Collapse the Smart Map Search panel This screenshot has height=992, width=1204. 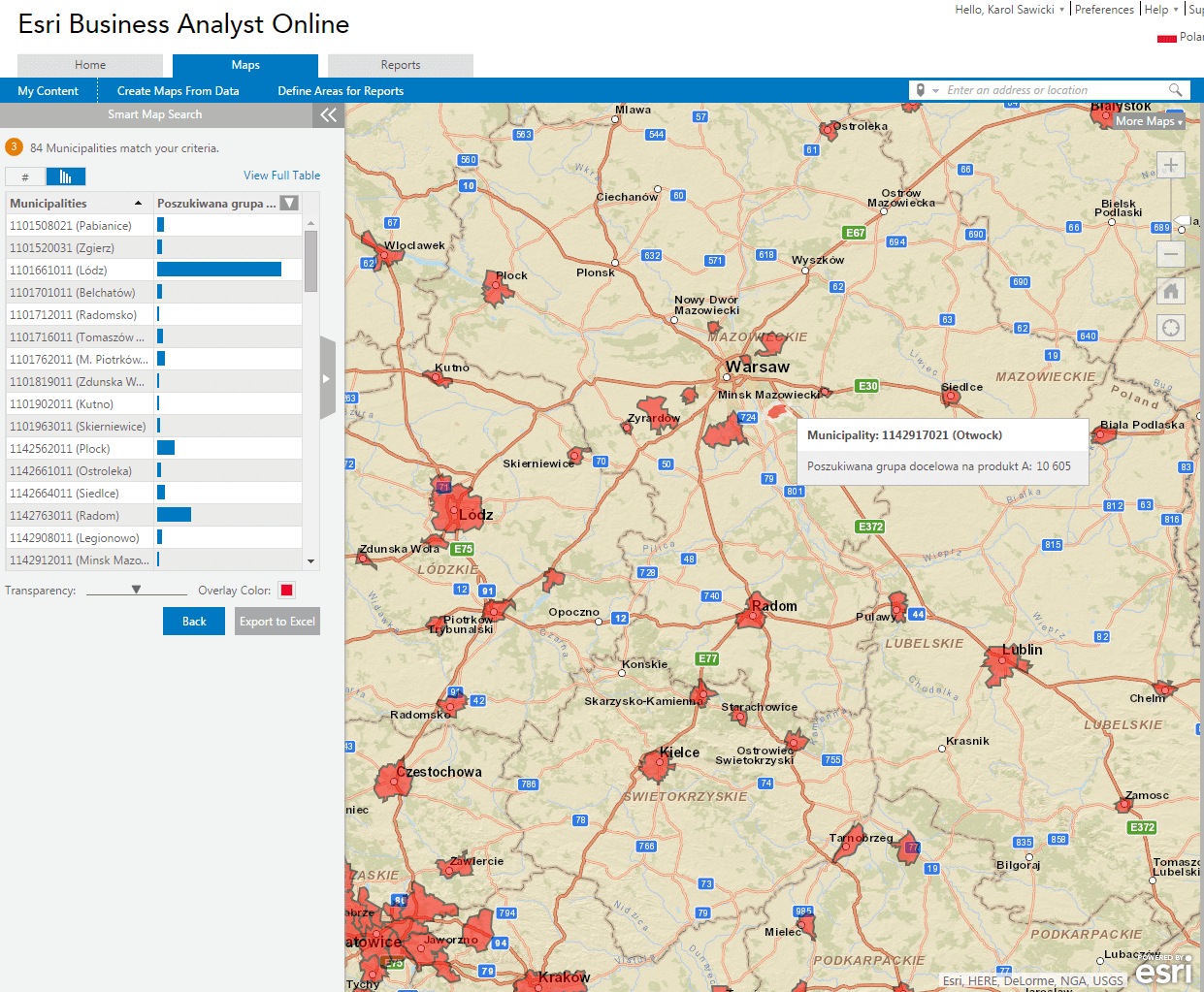(329, 114)
